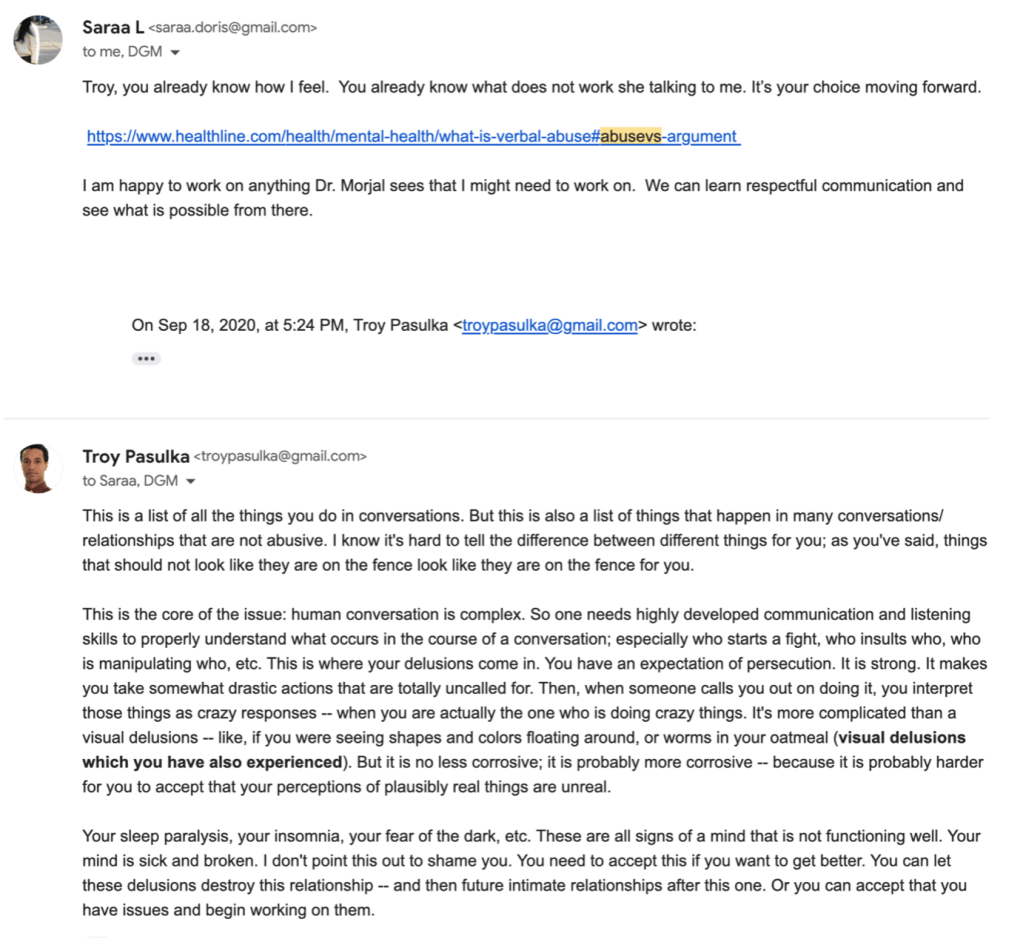Click the yellow highlighted "abusevs" text
Viewport: 1023px width, 939px height.
coord(630,136)
